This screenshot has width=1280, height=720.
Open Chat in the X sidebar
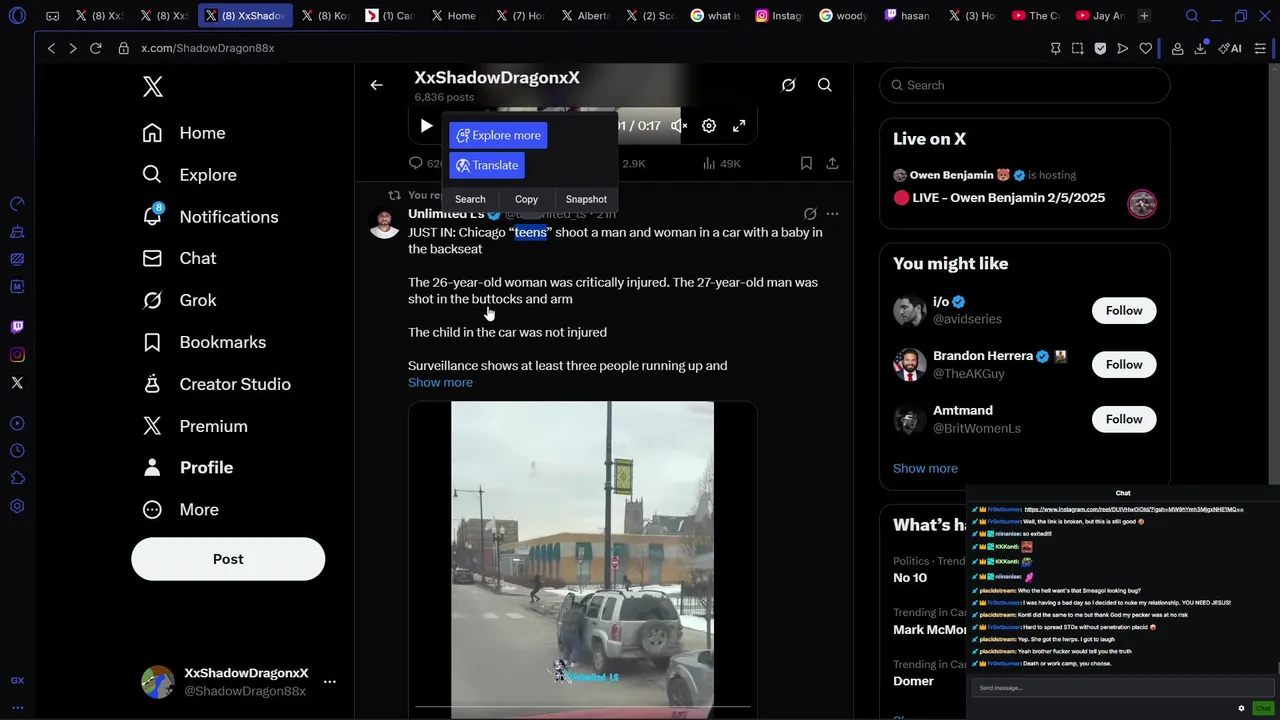[x=180, y=258]
